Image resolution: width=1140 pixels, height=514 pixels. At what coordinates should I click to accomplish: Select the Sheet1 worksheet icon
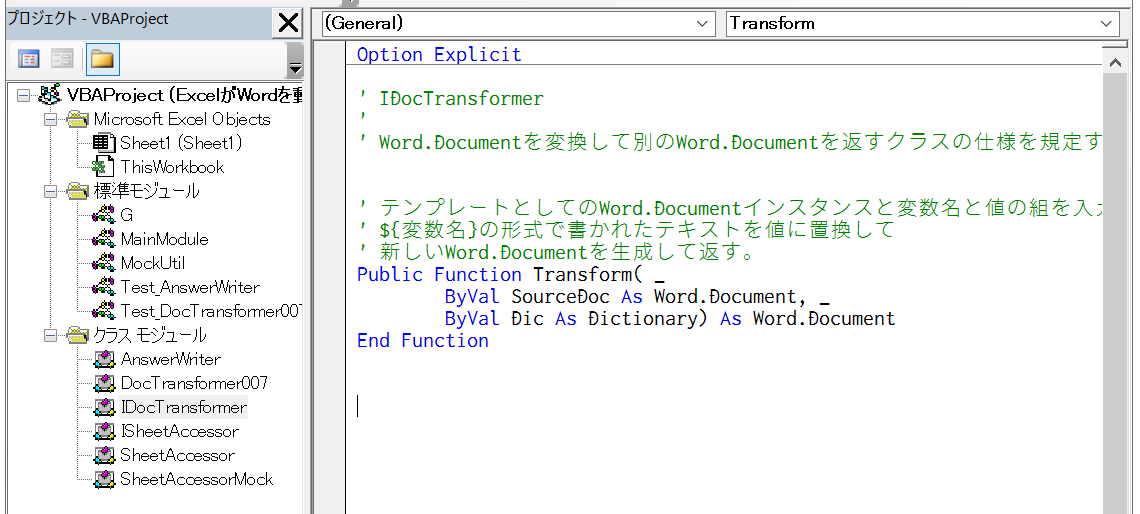point(105,143)
